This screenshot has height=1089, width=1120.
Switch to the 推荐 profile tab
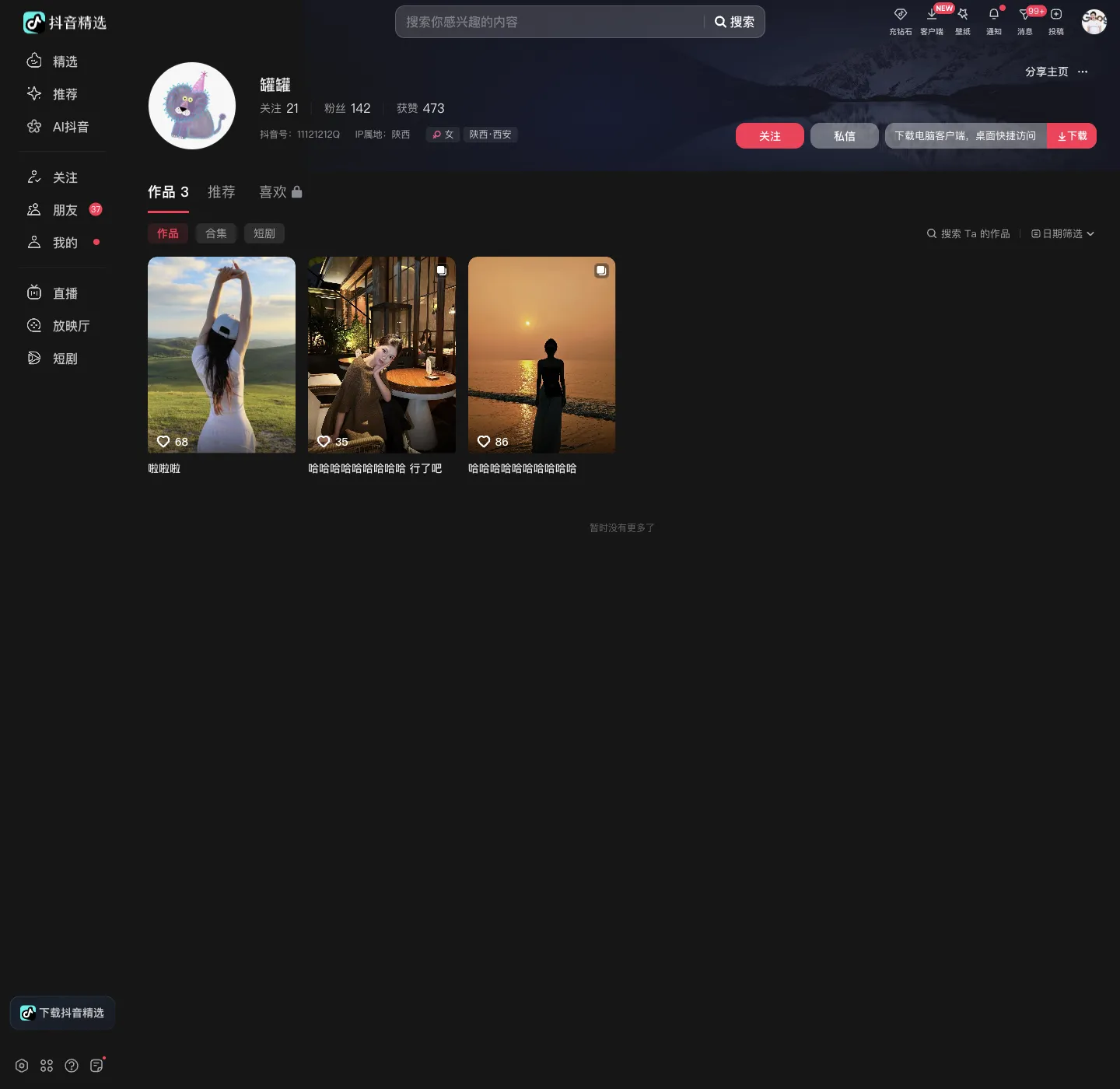click(x=221, y=192)
